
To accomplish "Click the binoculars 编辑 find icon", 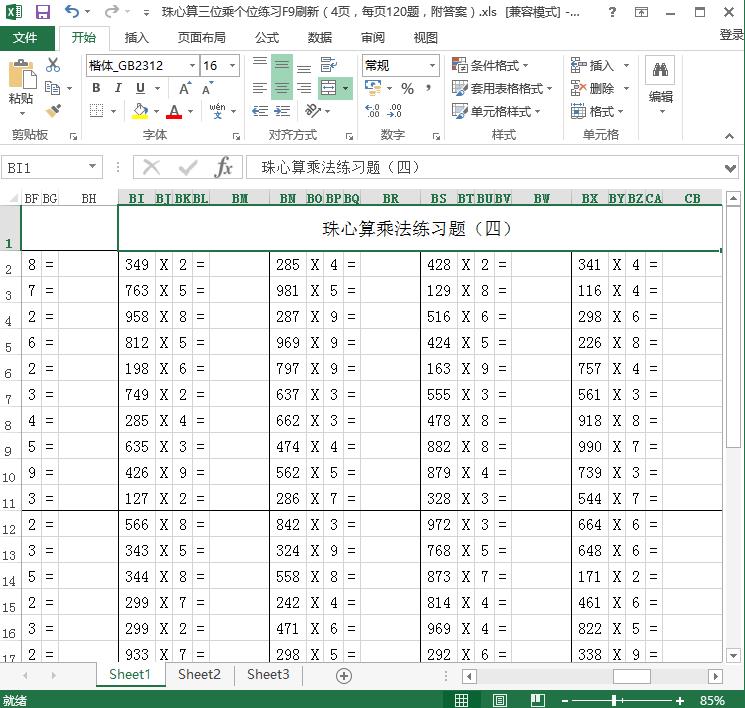I will [x=660, y=70].
